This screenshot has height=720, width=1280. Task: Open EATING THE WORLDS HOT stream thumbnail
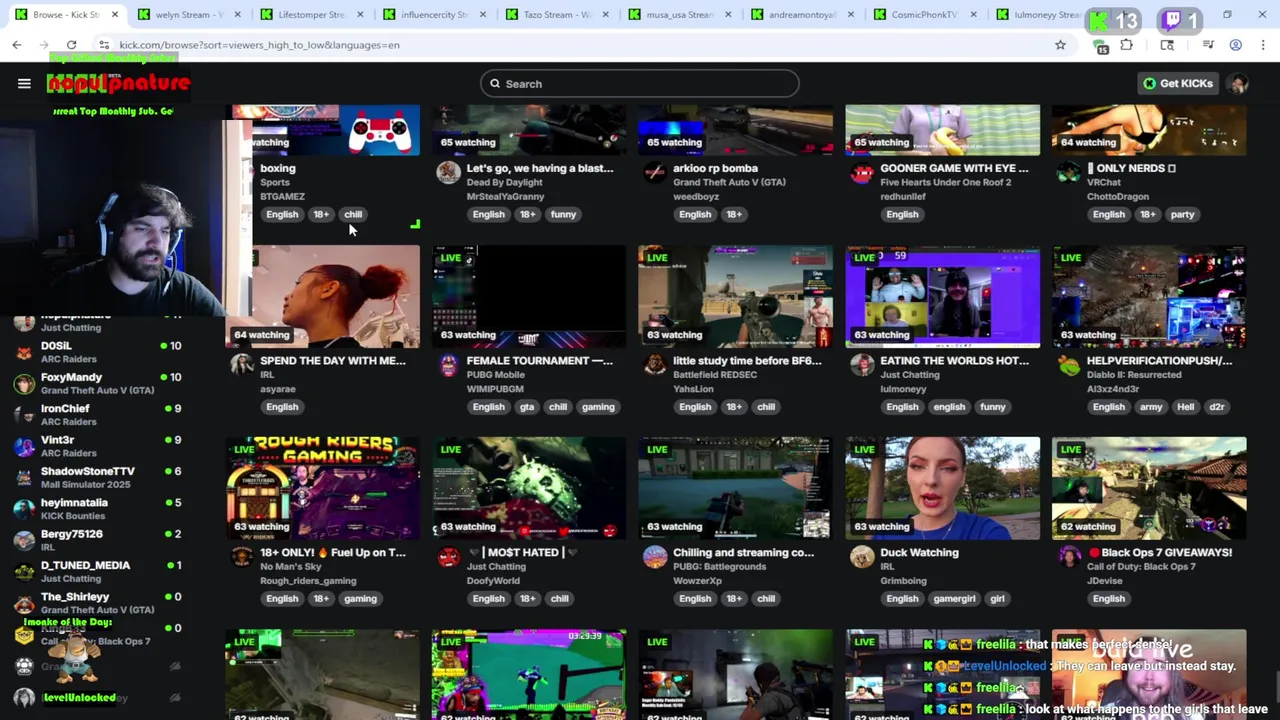click(942, 296)
